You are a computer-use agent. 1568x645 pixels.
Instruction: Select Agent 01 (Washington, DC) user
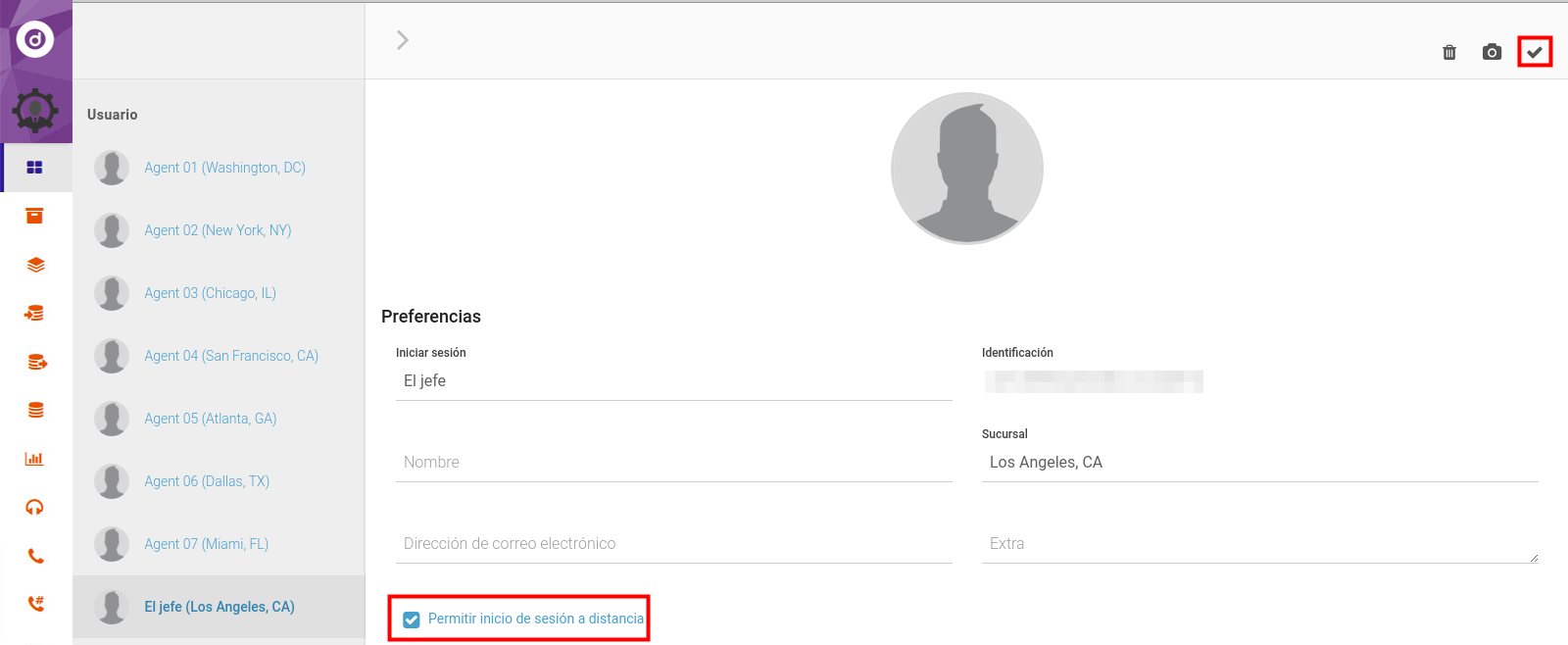click(x=224, y=168)
